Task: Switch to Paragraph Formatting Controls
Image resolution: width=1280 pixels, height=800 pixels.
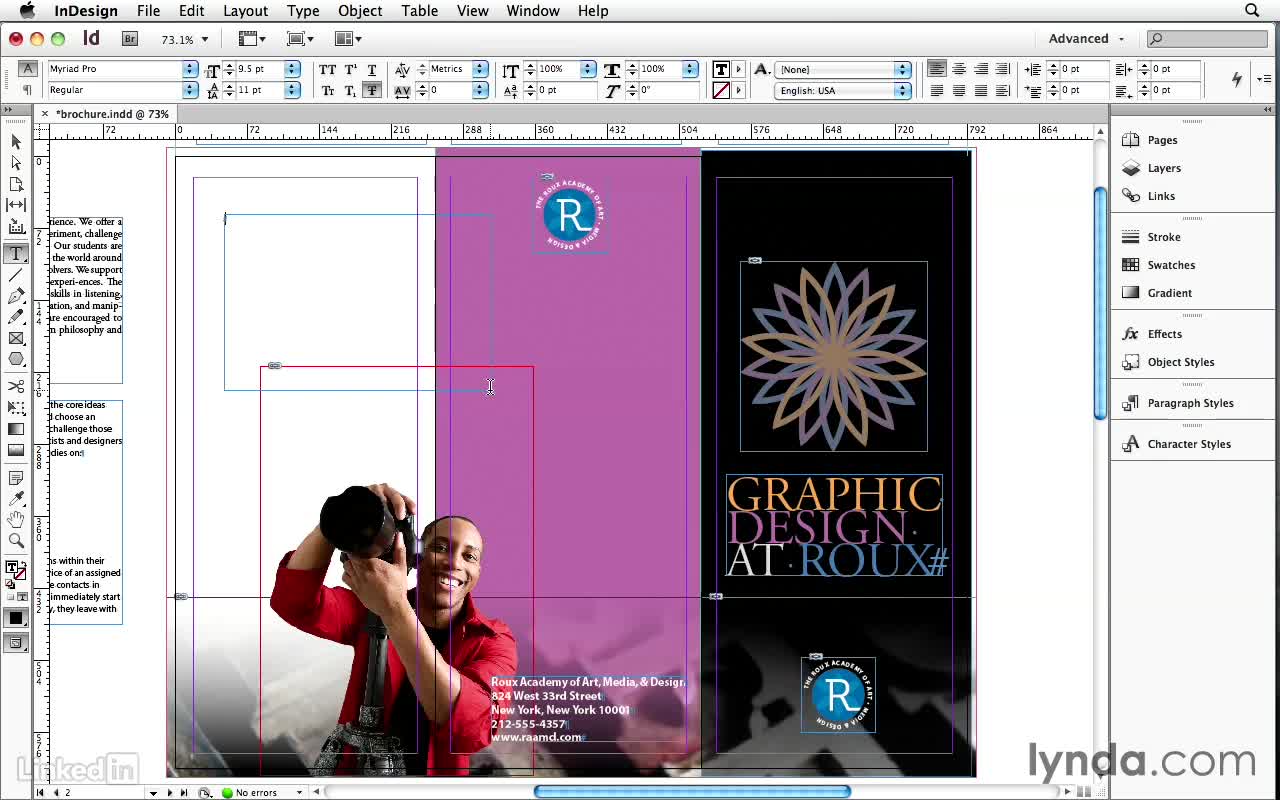Action: [28, 90]
